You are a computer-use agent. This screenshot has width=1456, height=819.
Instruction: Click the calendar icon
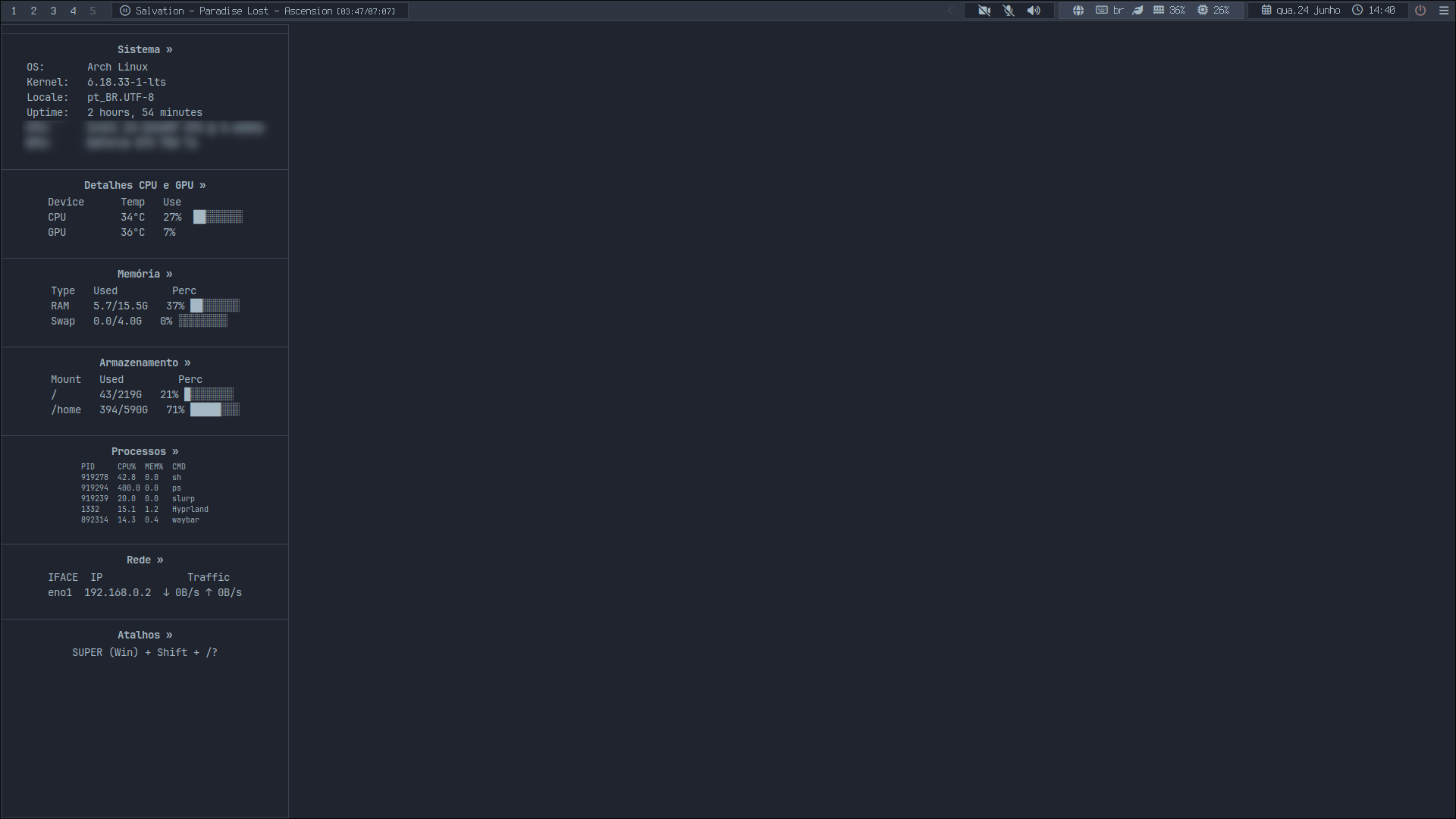[x=1266, y=11]
